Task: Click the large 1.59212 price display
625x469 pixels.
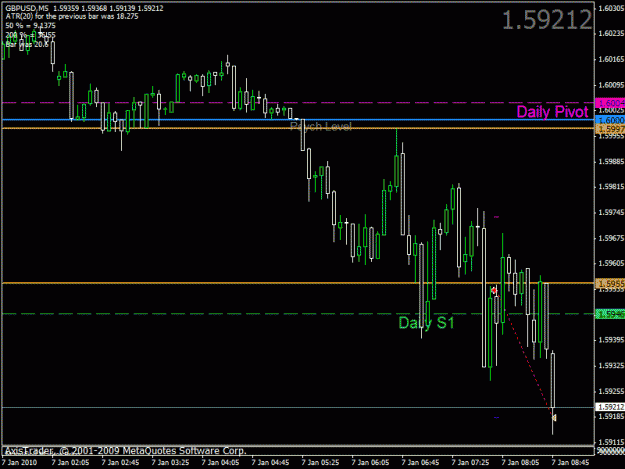Action: (547, 20)
